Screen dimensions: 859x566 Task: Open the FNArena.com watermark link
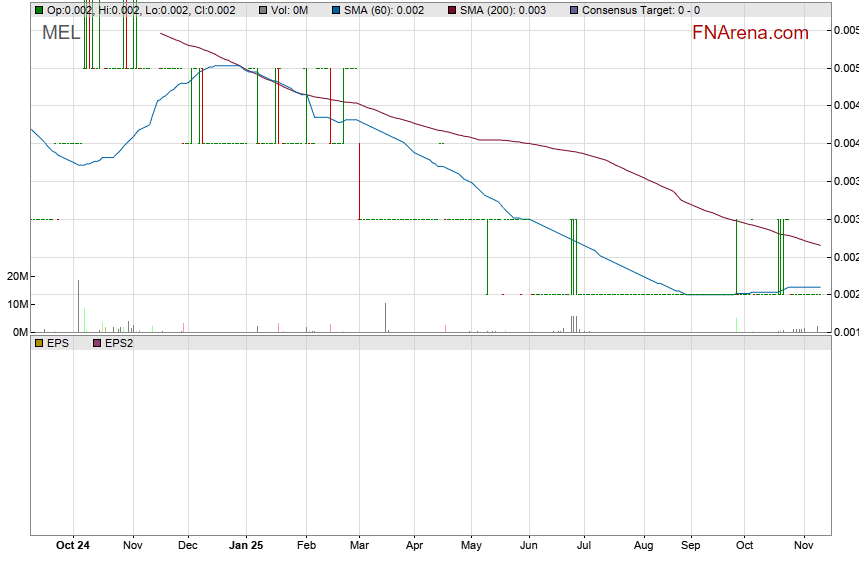click(750, 33)
